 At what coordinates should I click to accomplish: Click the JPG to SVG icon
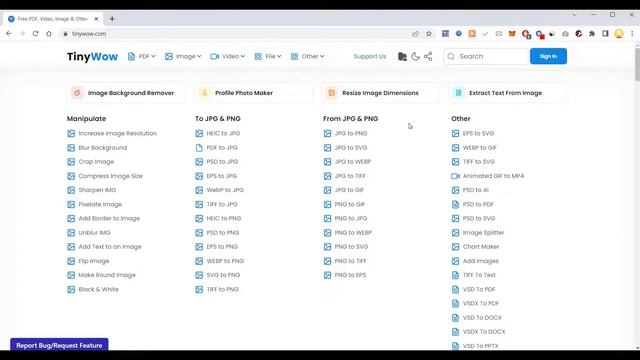point(327,148)
